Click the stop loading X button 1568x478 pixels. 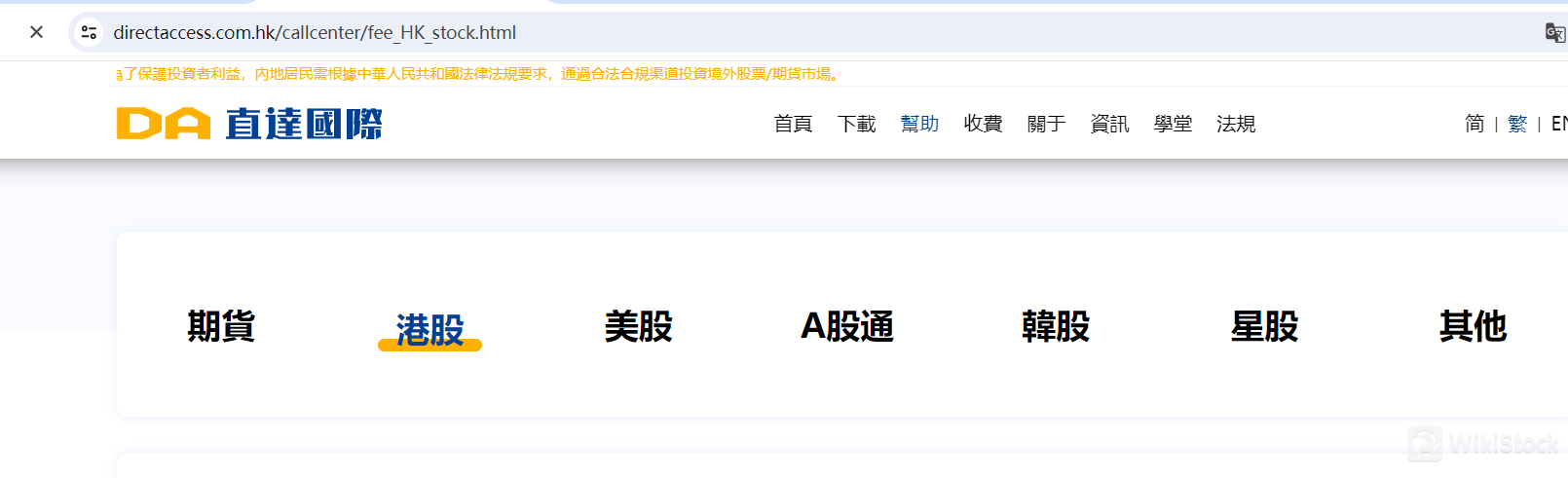tap(36, 32)
